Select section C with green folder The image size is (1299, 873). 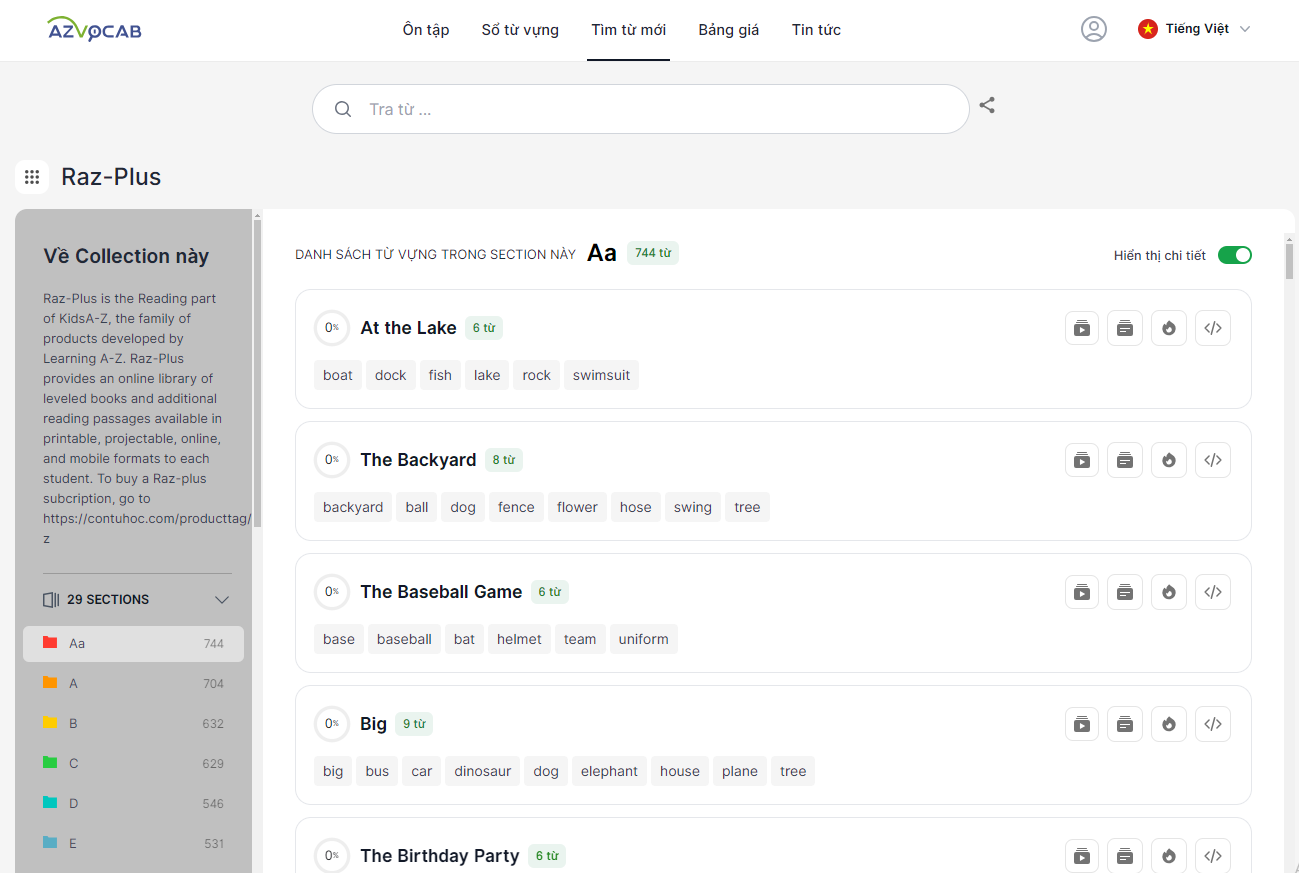coord(133,764)
